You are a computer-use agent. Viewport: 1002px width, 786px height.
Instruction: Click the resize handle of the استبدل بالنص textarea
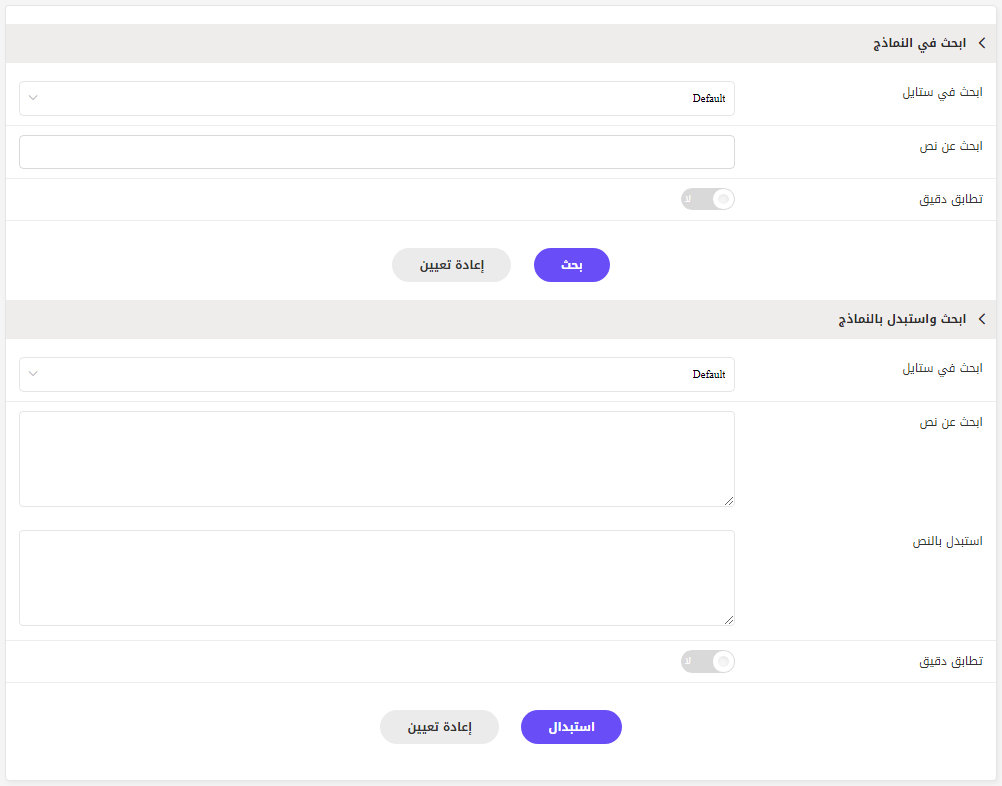[729, 620]
